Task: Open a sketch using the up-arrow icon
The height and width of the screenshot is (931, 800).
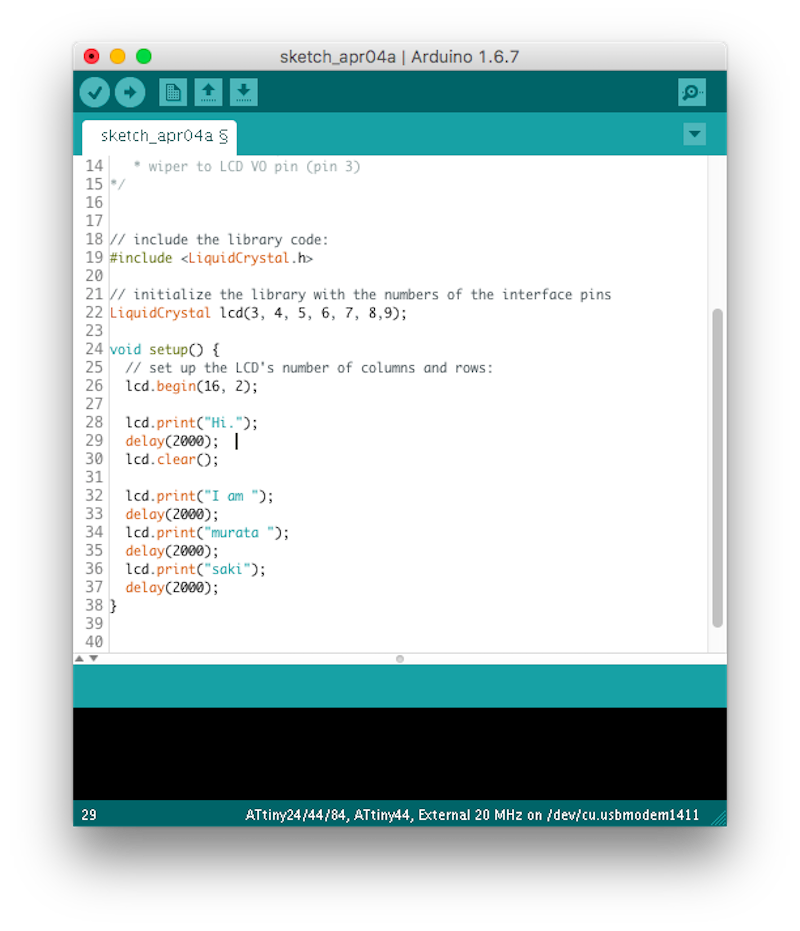Action: pos(208,93)
